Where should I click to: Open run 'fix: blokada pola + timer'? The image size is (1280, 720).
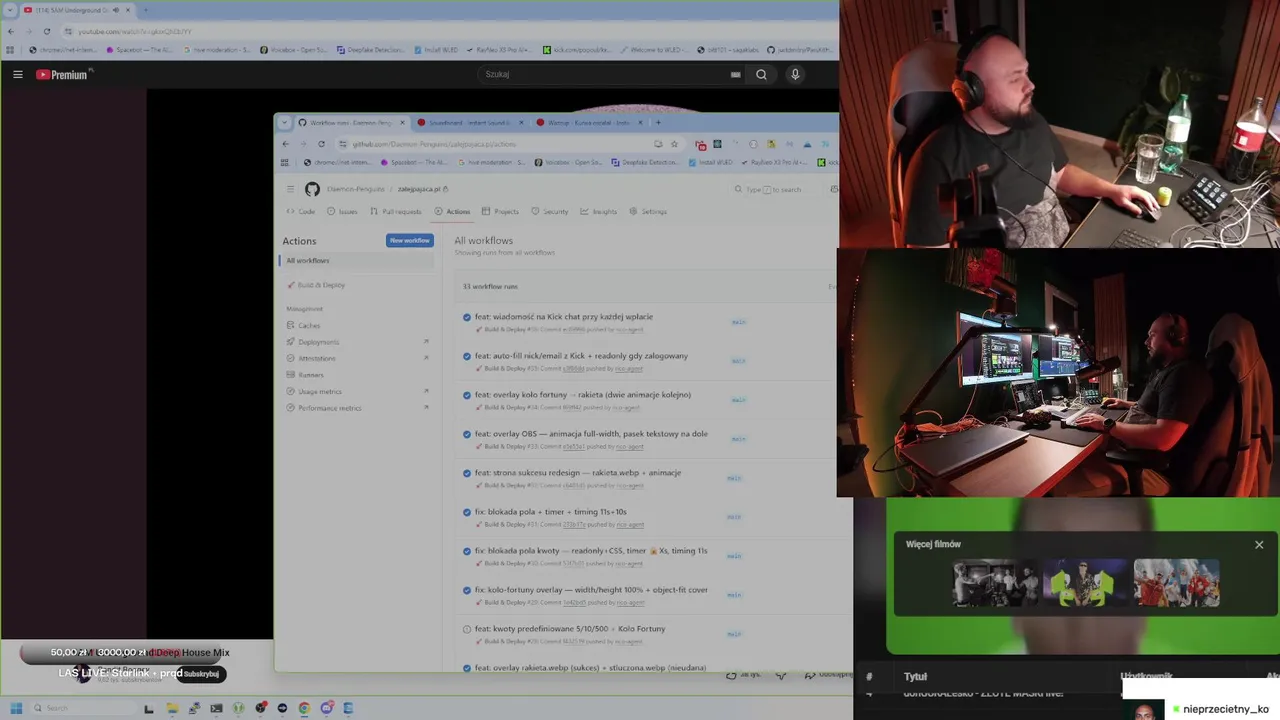(551, 512)
